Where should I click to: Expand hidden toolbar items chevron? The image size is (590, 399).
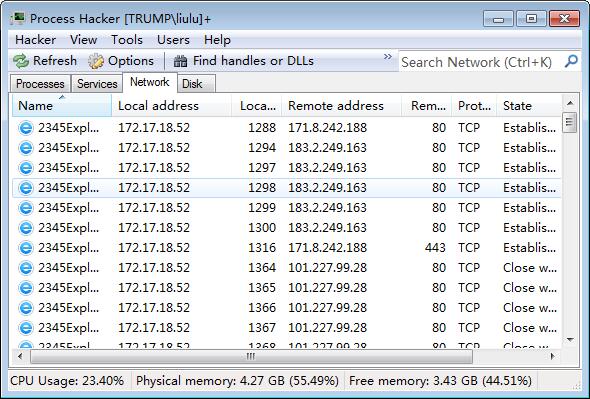click(388, 57)
